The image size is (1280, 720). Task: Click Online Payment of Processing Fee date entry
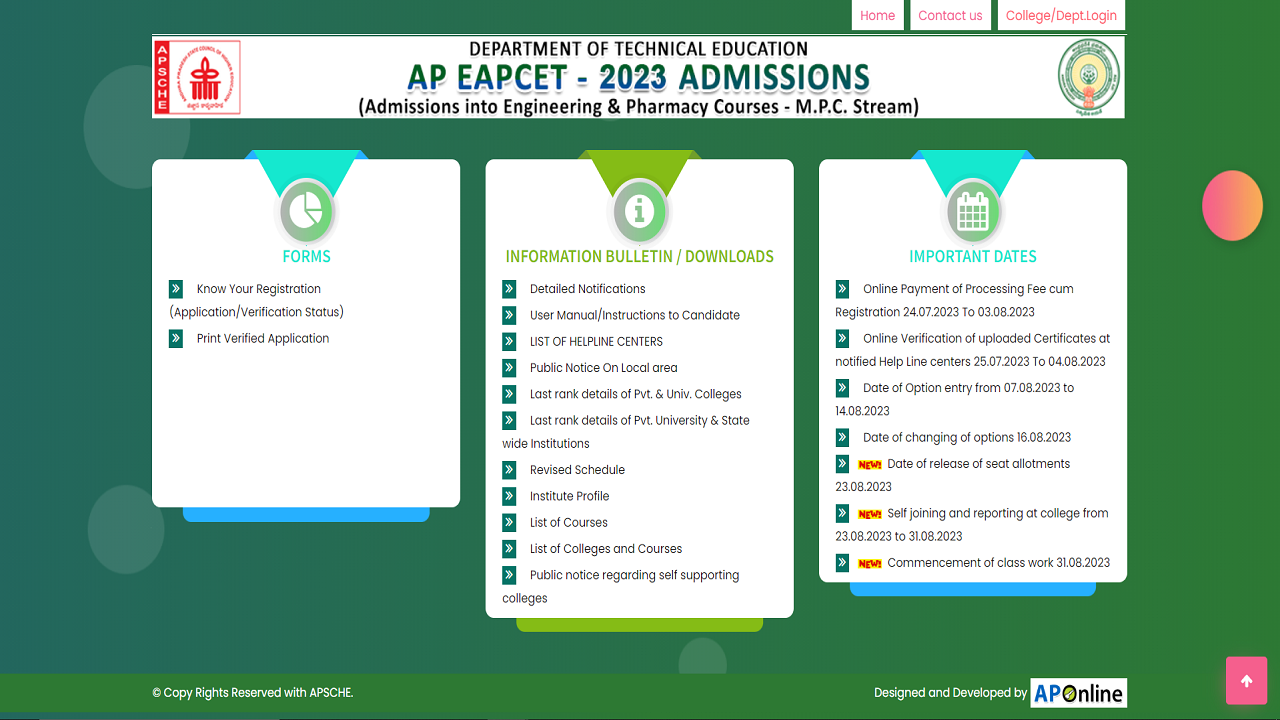pos(955,300)
